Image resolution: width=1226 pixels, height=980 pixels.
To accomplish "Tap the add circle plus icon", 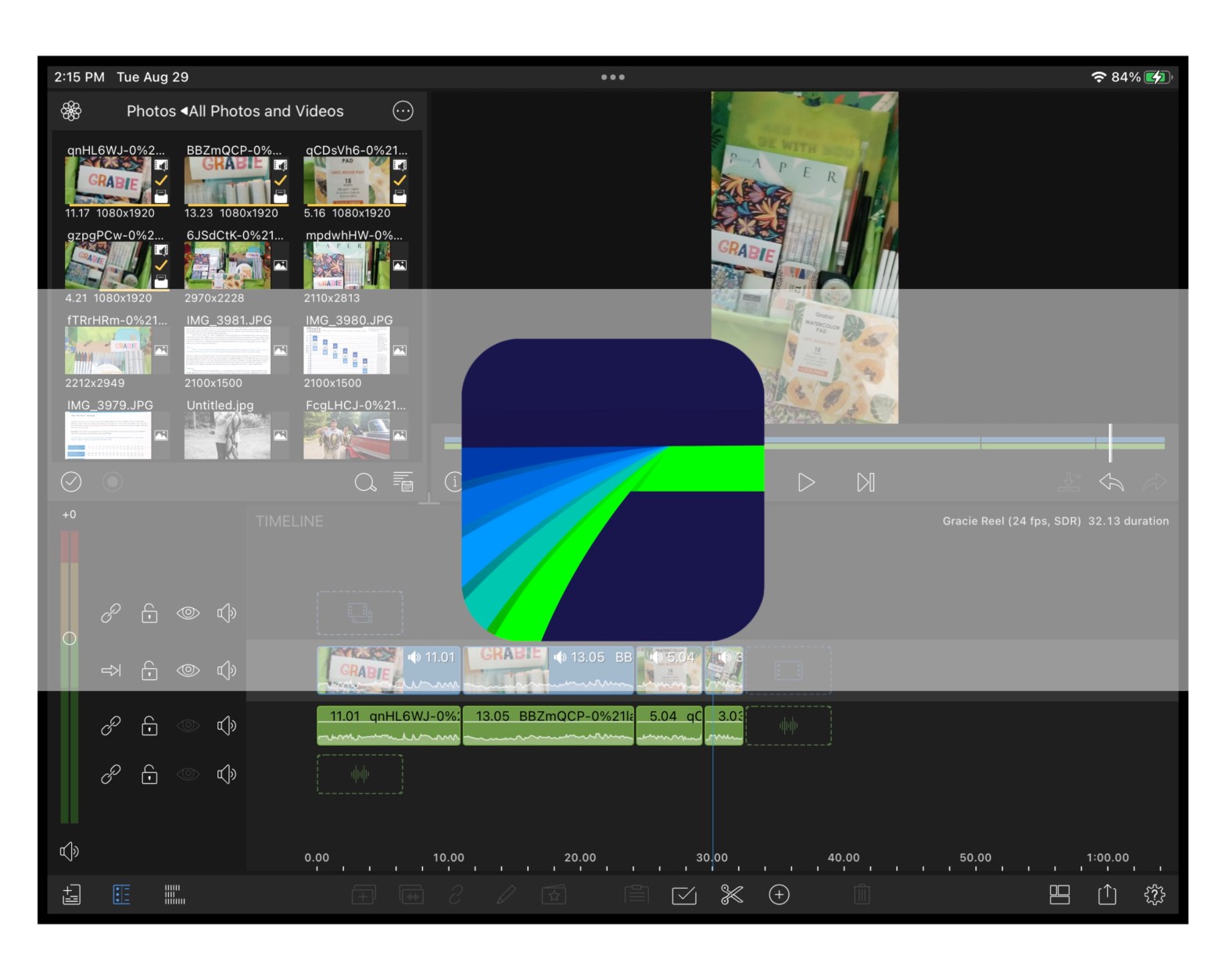I will (779, 895).
